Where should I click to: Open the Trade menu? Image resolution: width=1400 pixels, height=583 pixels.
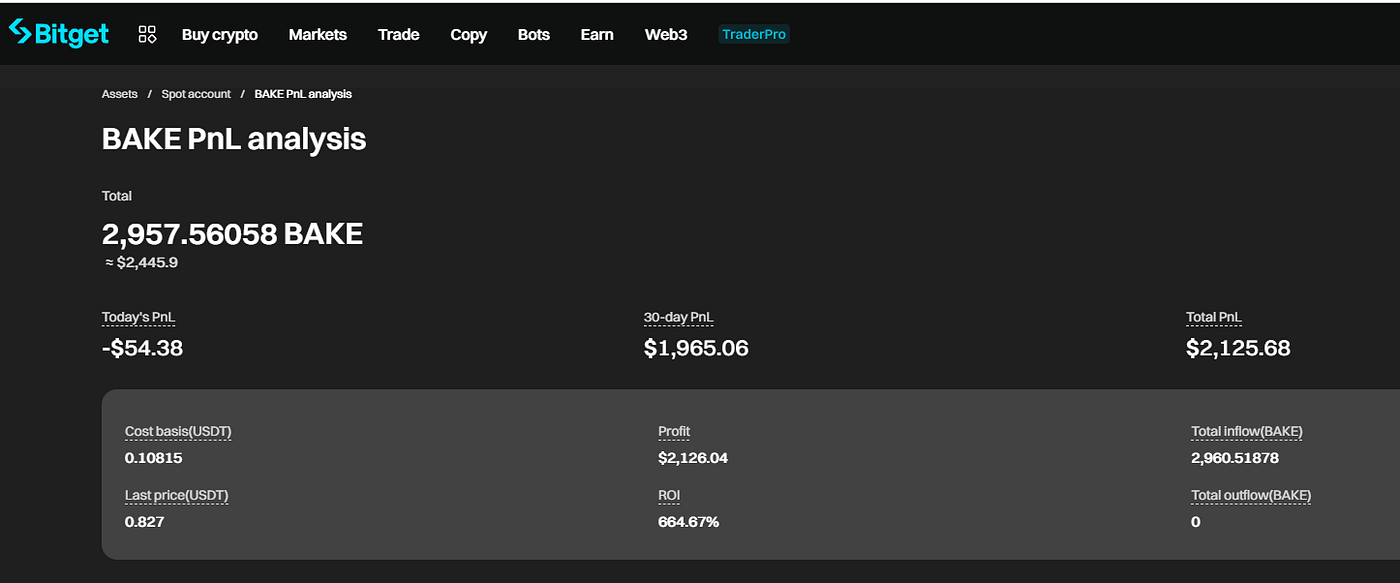click(x=399, y=35)
